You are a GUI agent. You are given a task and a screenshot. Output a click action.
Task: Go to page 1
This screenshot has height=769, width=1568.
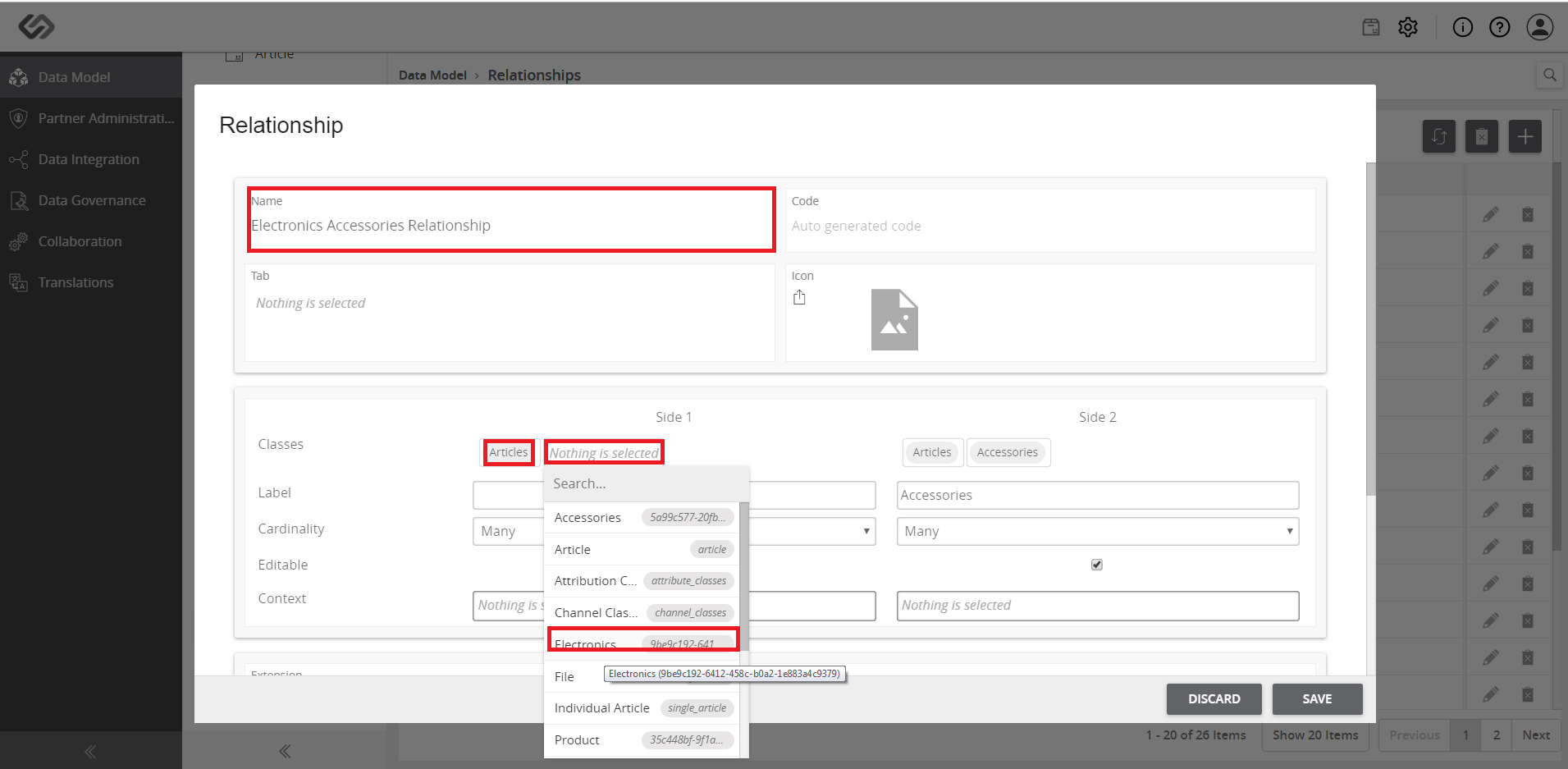click(x=1465, y=735)
